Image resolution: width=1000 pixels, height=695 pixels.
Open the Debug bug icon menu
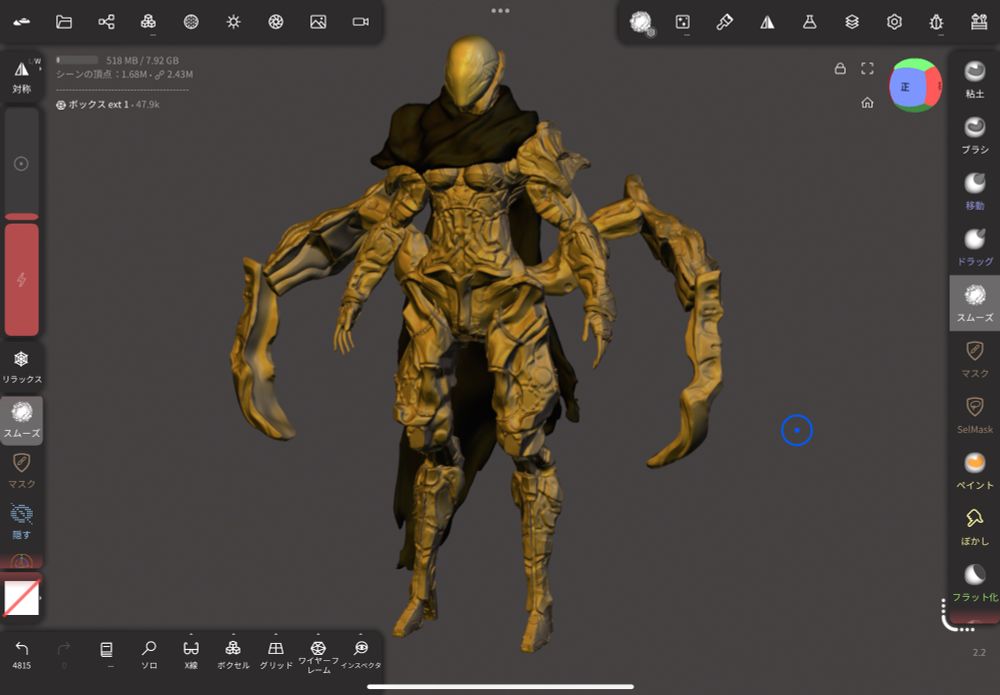pyautogui.click(x=936, y=22)
